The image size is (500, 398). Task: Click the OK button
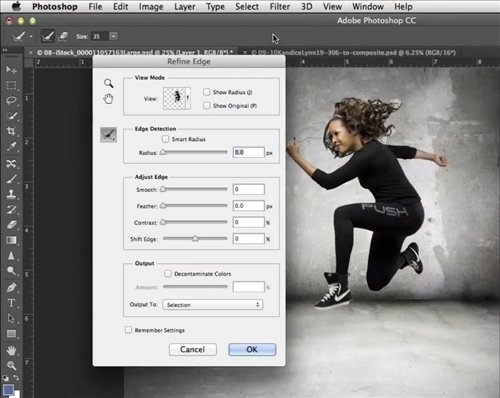(x=252, y=349)
